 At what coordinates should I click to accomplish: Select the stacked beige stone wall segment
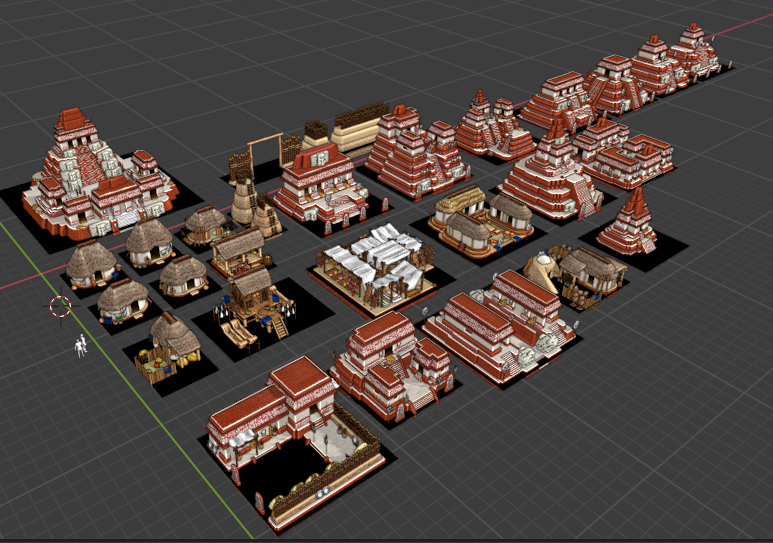pyautogui.click(x=360, y=128)
